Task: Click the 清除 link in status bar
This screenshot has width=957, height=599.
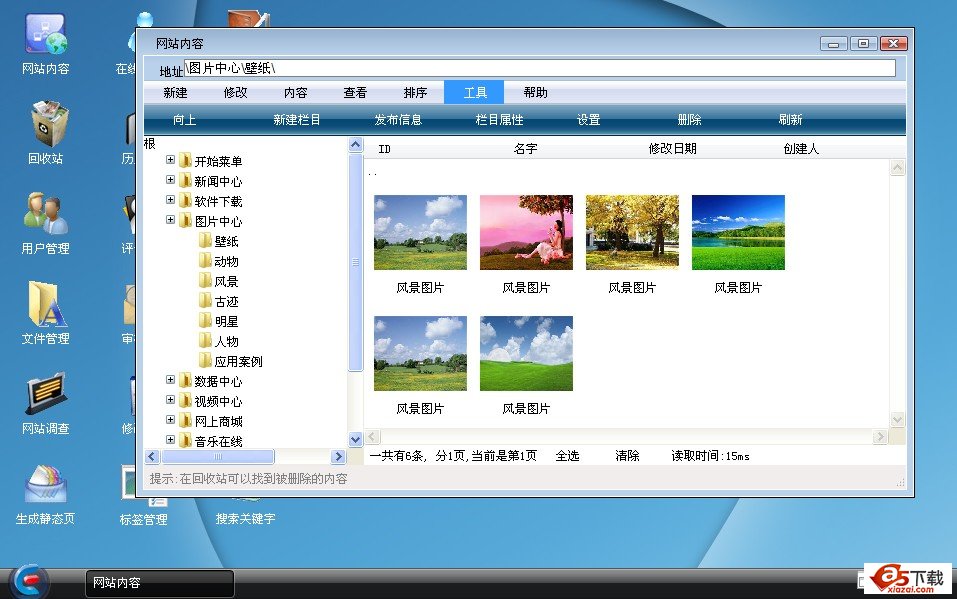Action: tap(627, 456)
